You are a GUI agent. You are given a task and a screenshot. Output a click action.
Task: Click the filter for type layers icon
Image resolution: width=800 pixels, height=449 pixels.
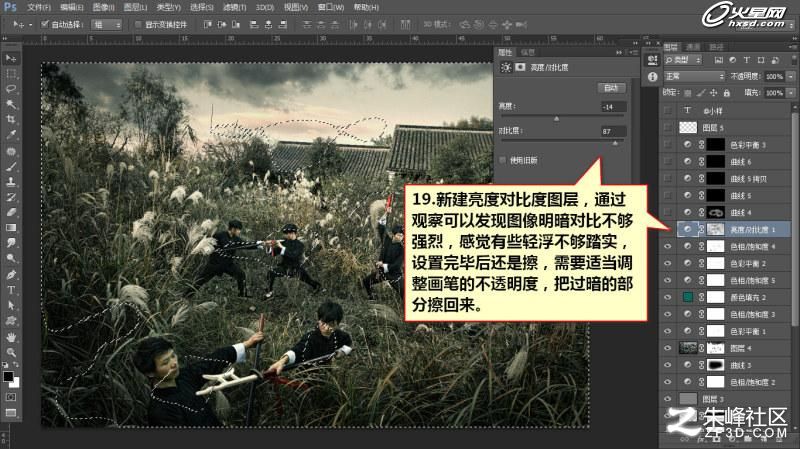746,60
